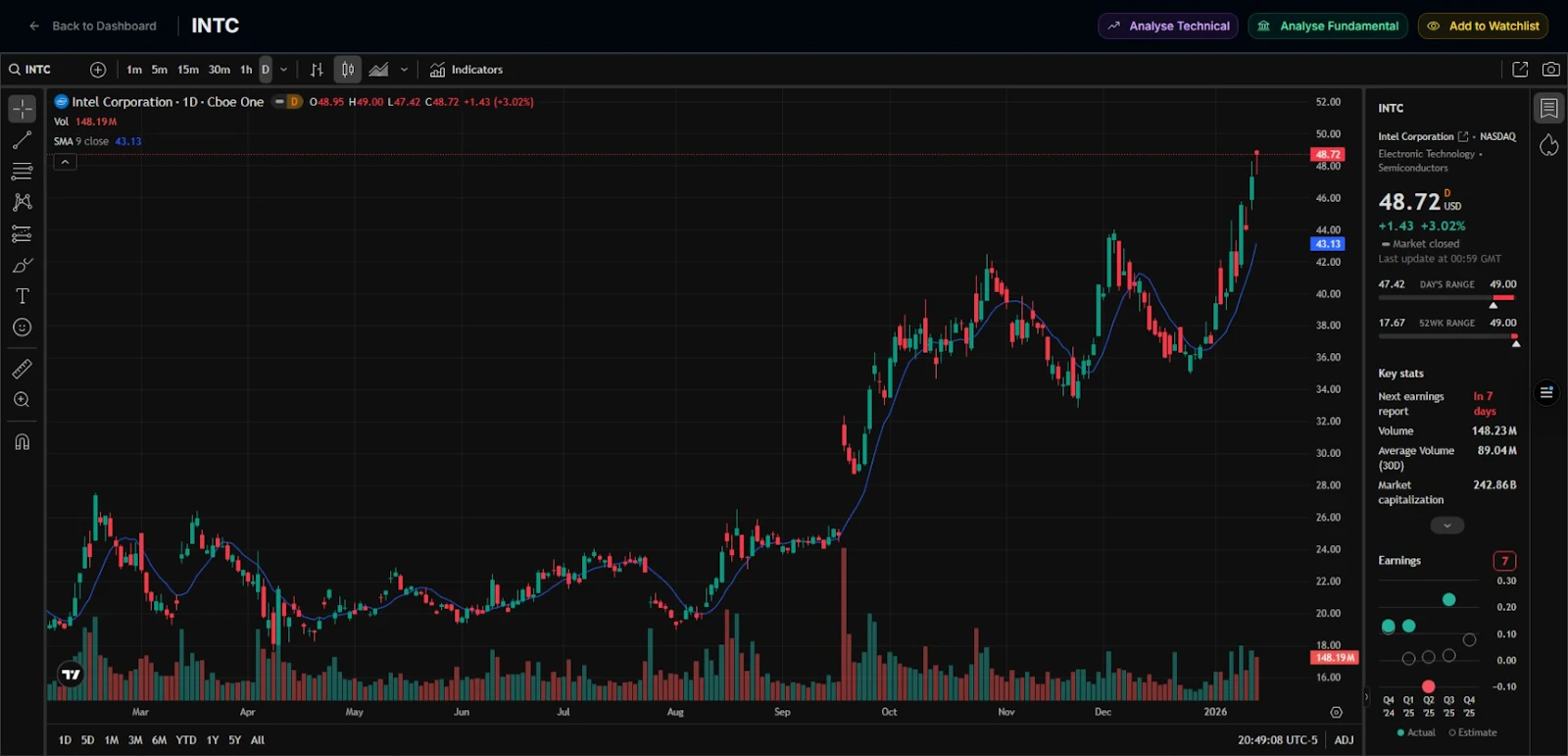Screen dimensions: 1568x756
Task: Click the SMA 9 close legend
Action: click(x=97, y=141)
